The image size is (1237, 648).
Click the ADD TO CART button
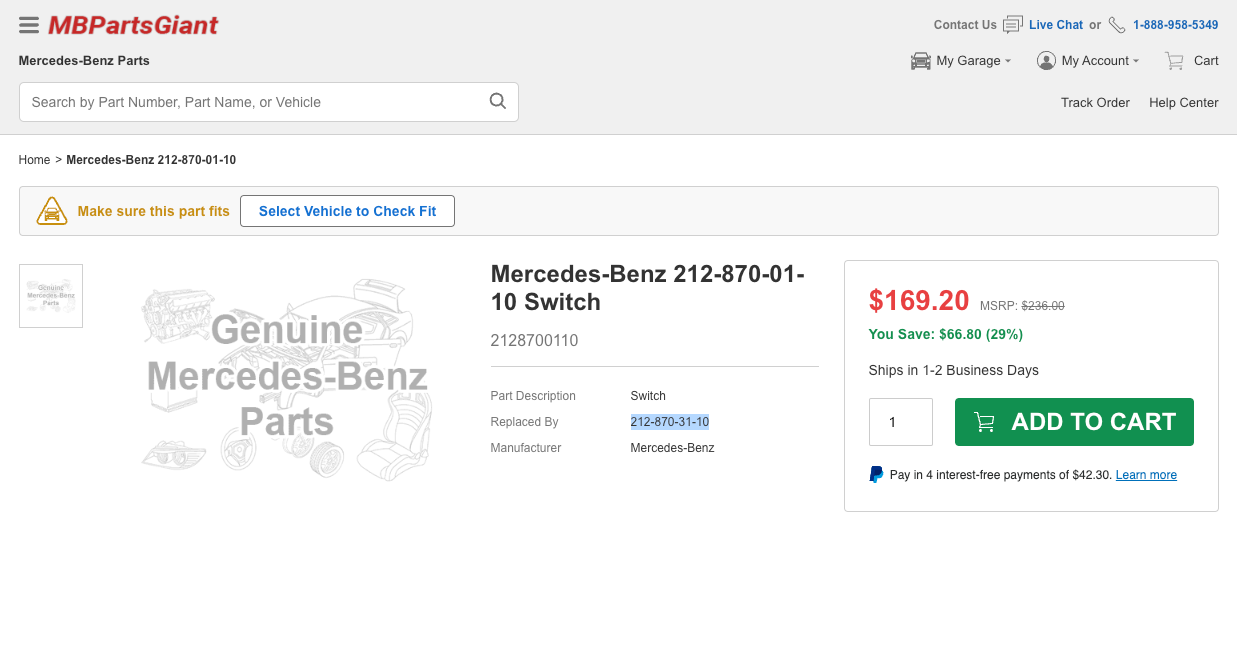pos(1074,422)
